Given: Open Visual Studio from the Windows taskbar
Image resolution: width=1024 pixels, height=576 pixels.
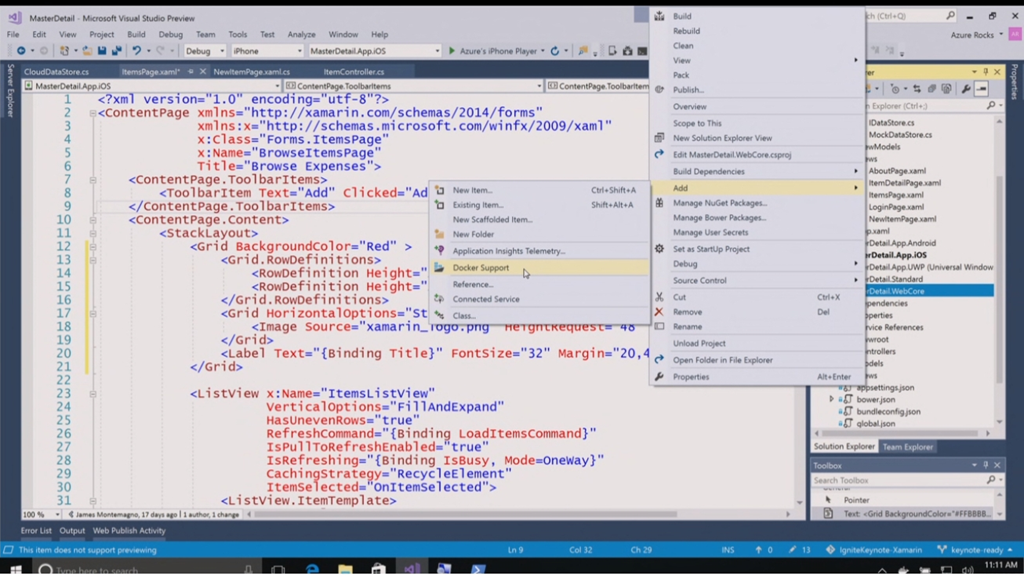Looking at the screenshot, I should pos(411,569).
